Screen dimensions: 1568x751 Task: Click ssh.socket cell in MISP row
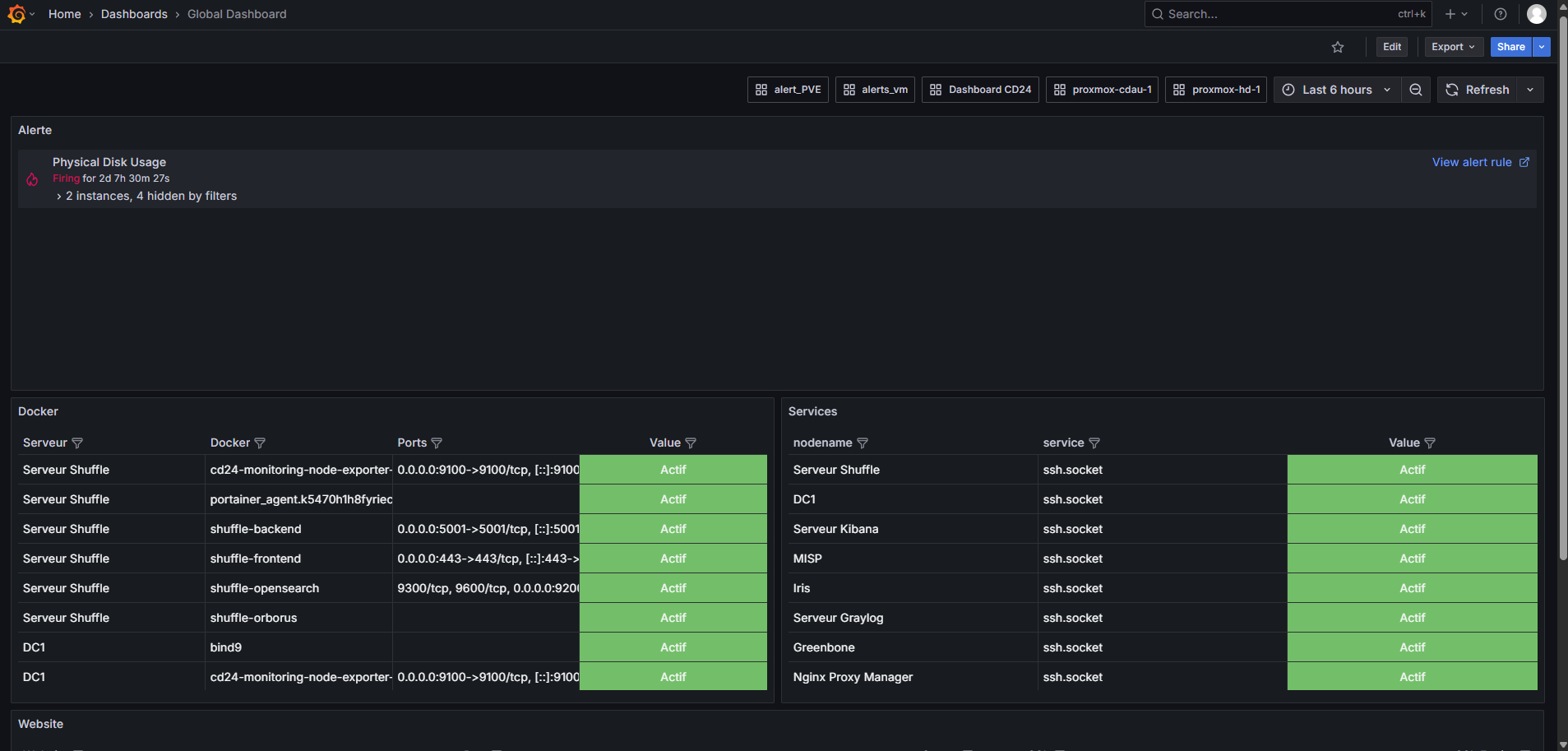1163,559
